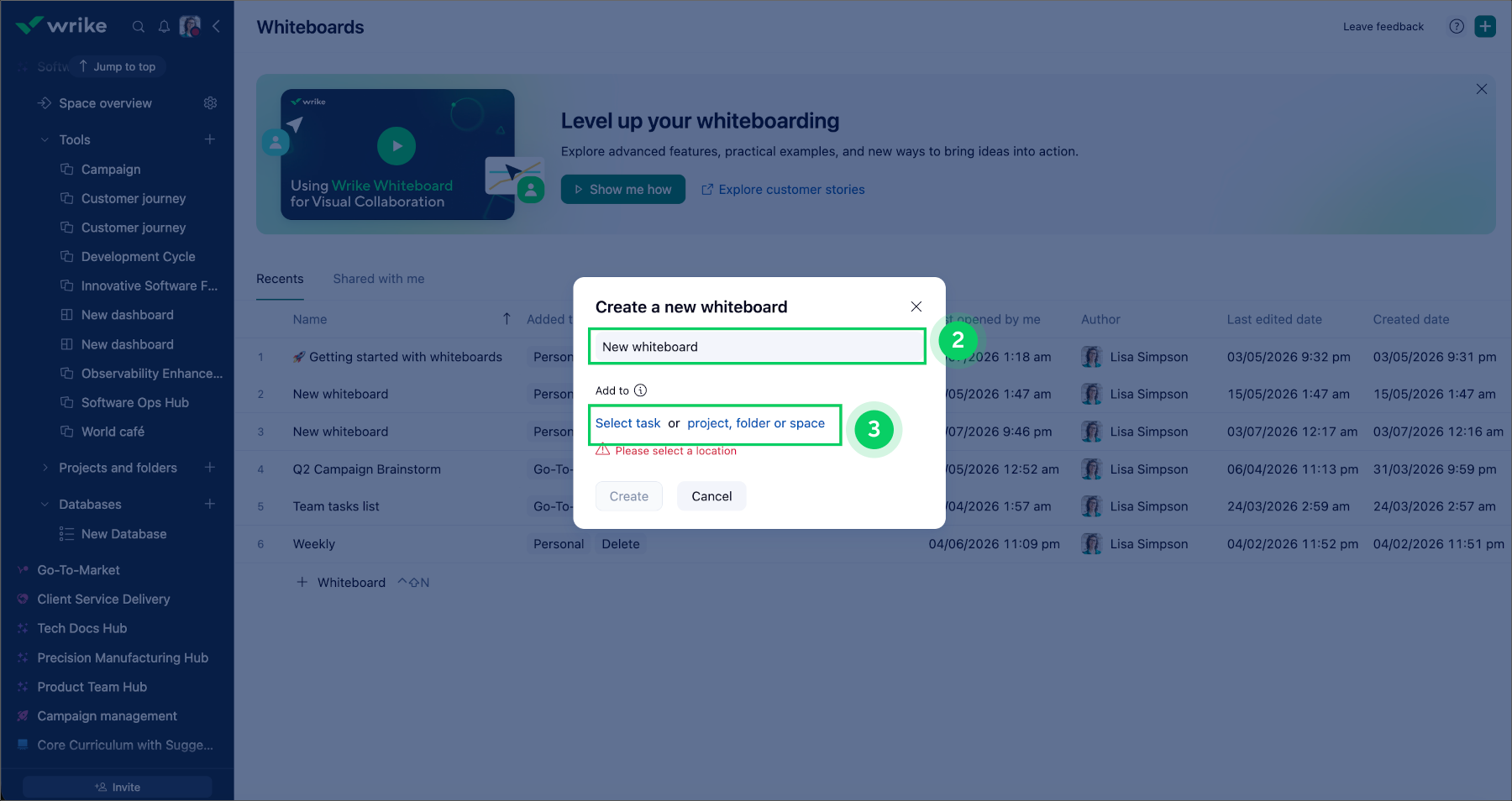Click the whiteboard name input field

coord(757,347)
